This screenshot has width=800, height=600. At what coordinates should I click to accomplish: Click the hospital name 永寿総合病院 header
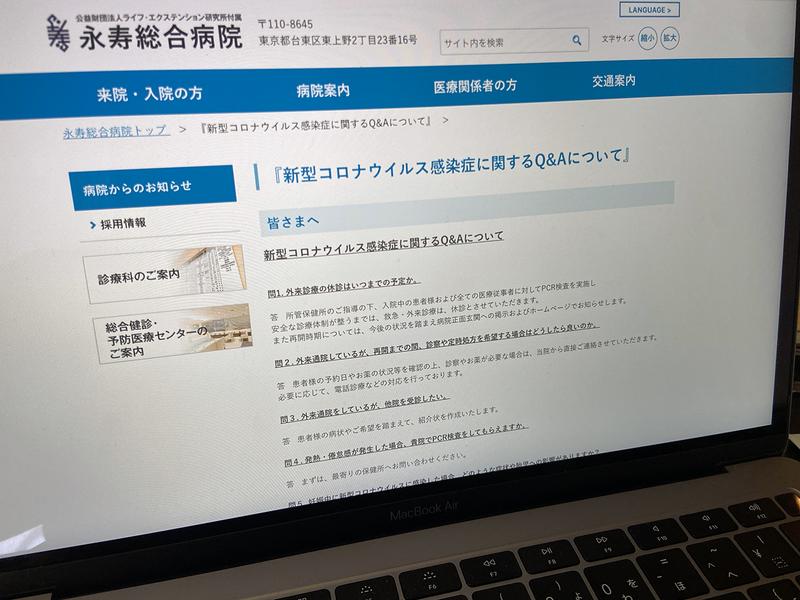click(161, 37)
